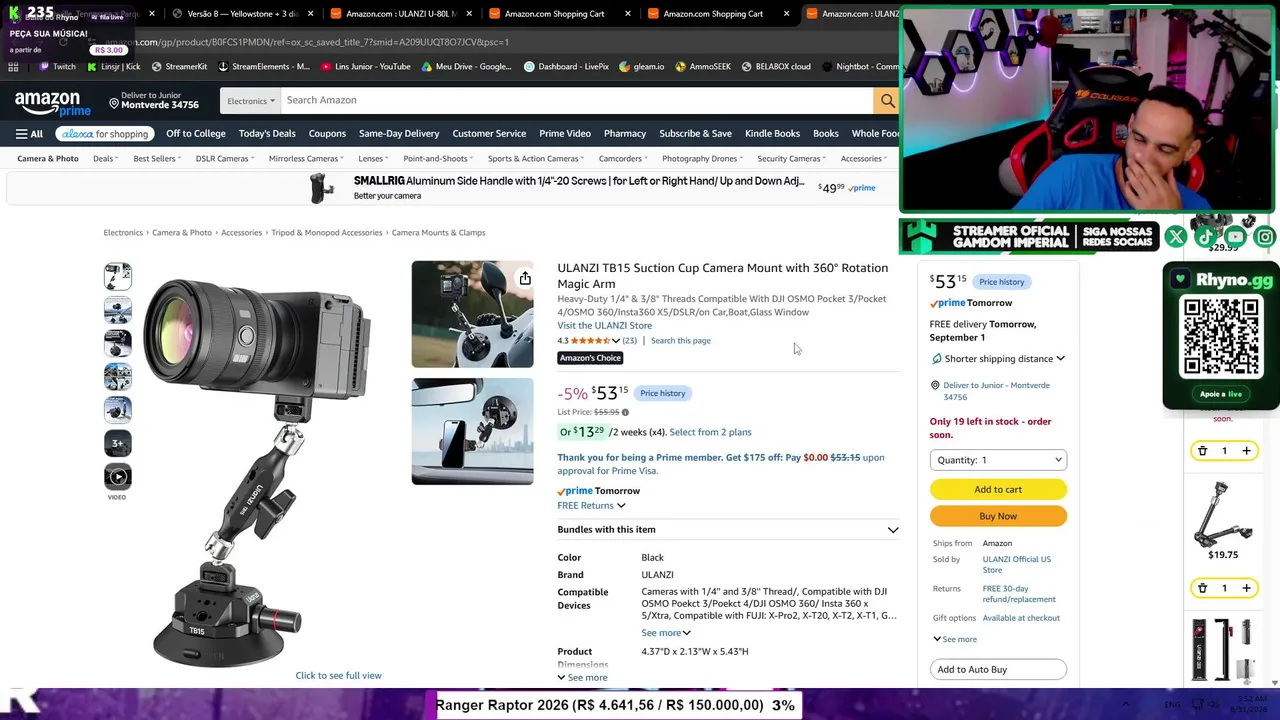Open the StreamerKit bookmark
The image size is (1280, 720).
click(x=179, y=67)
